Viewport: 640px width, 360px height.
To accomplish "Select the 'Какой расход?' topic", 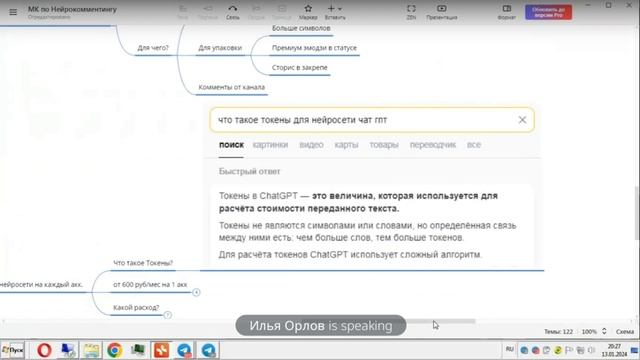I will [x=136, y=307].
